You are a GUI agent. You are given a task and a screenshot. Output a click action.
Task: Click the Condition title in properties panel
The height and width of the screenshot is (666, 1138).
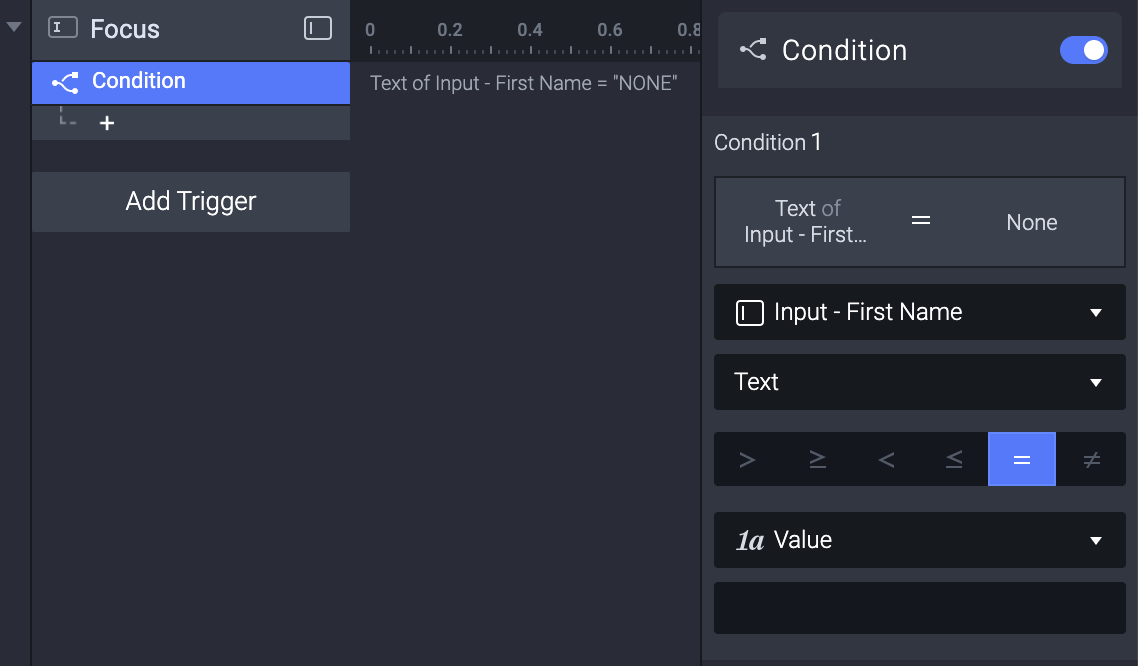click(844, 50)
